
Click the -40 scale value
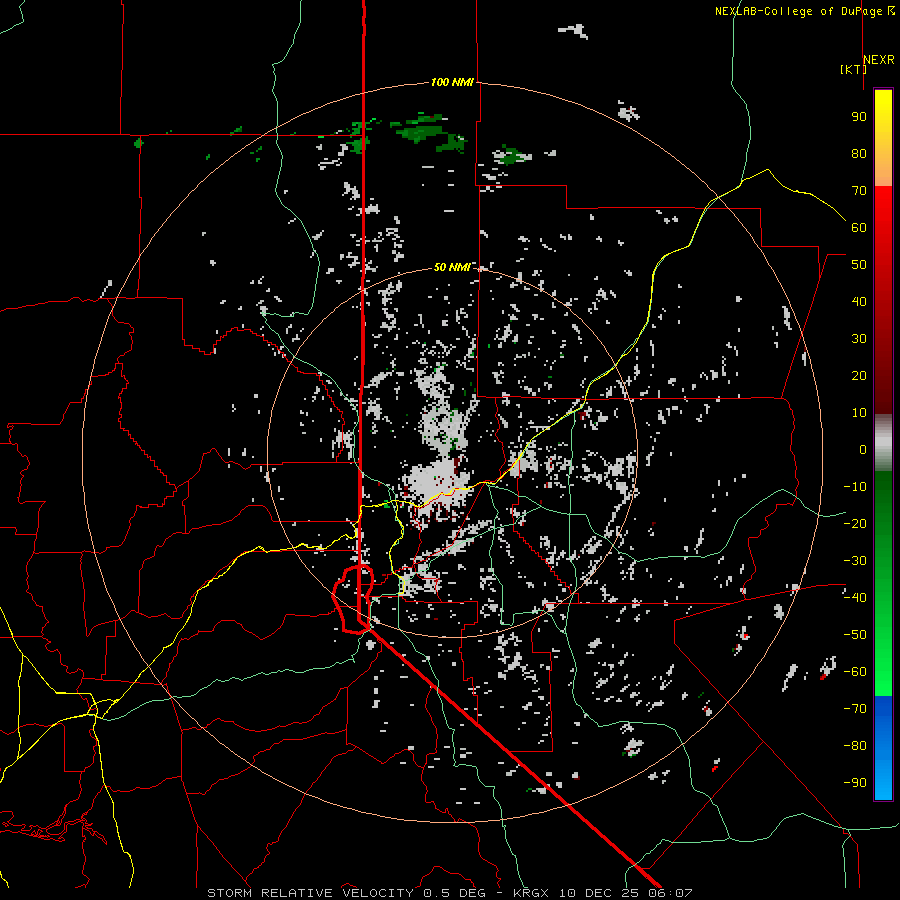coord(855,598)
